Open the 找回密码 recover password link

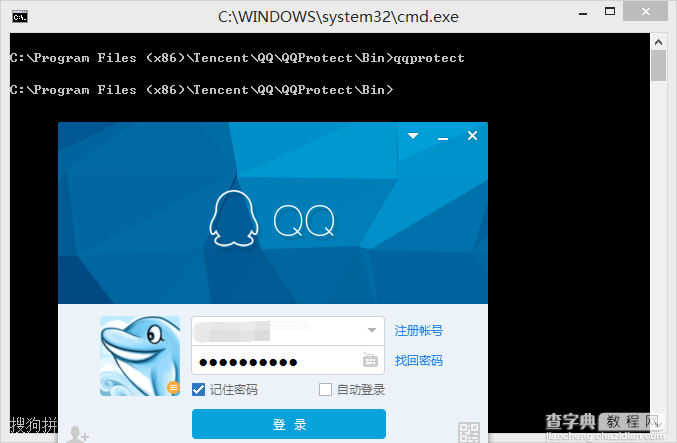click(418, 361)
